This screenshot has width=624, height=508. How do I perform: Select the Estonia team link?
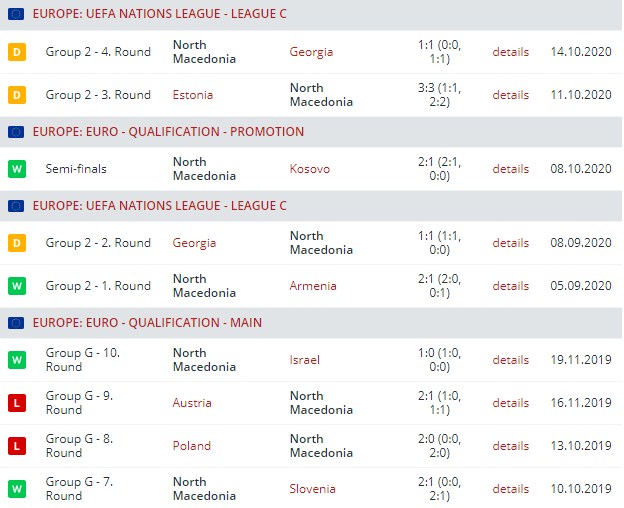point(192,95)
